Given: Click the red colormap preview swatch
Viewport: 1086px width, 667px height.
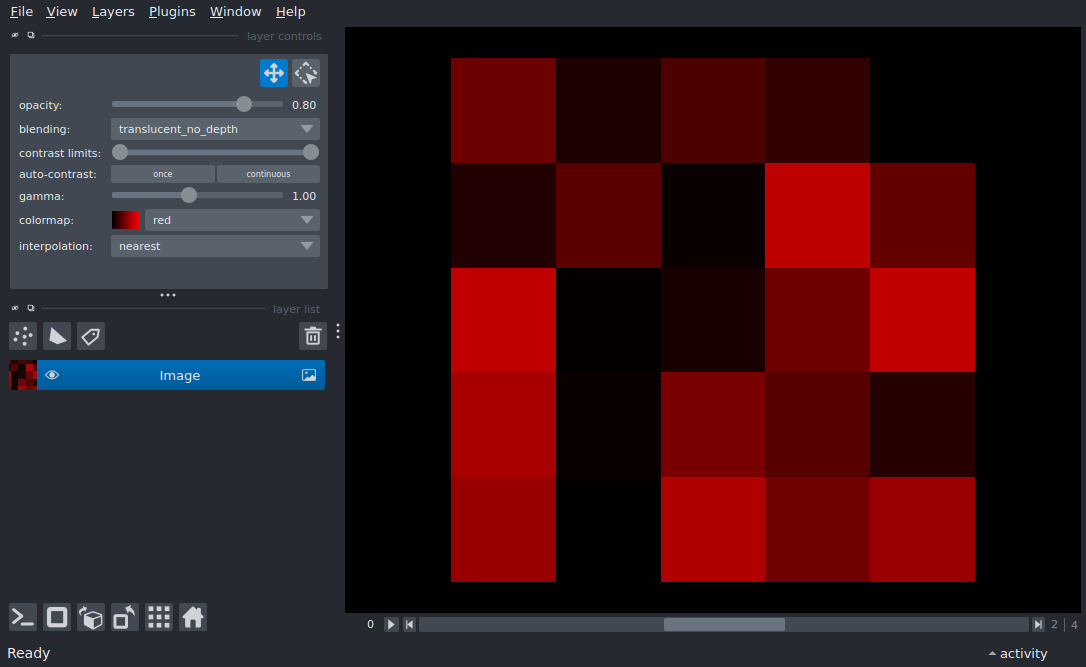Looking at the screenshot, I should [126, 220].
